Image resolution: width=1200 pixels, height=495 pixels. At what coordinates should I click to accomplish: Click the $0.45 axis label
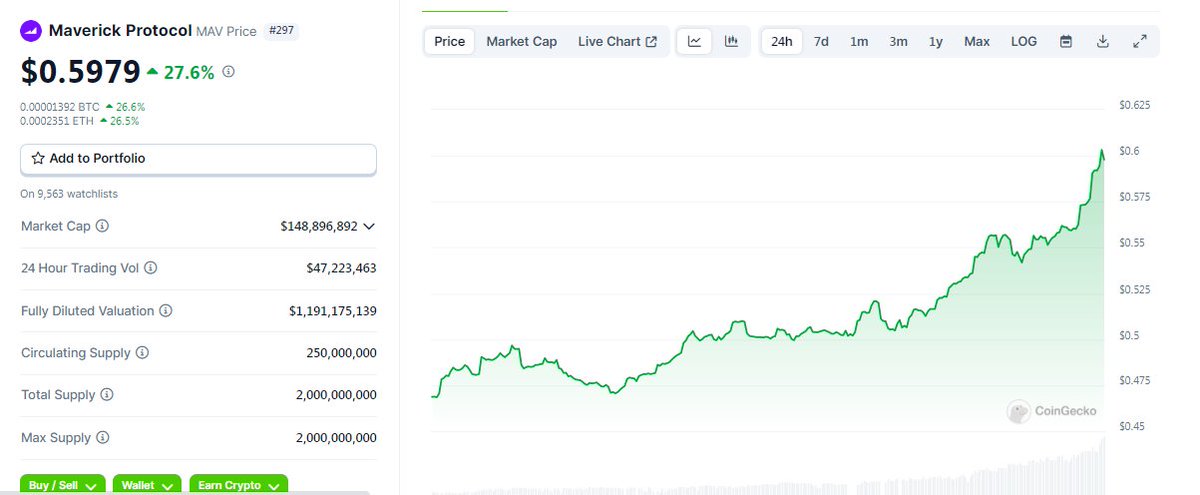click(x=1133, y=426)
